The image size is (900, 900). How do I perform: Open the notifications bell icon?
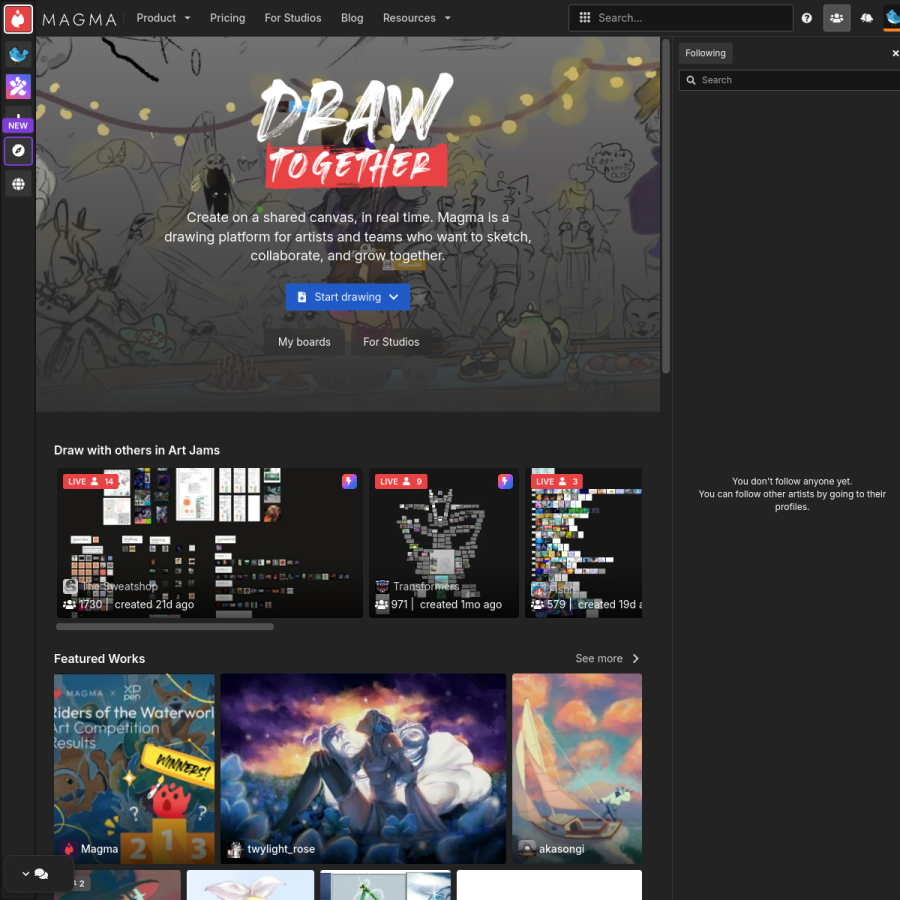click(866, 18)
